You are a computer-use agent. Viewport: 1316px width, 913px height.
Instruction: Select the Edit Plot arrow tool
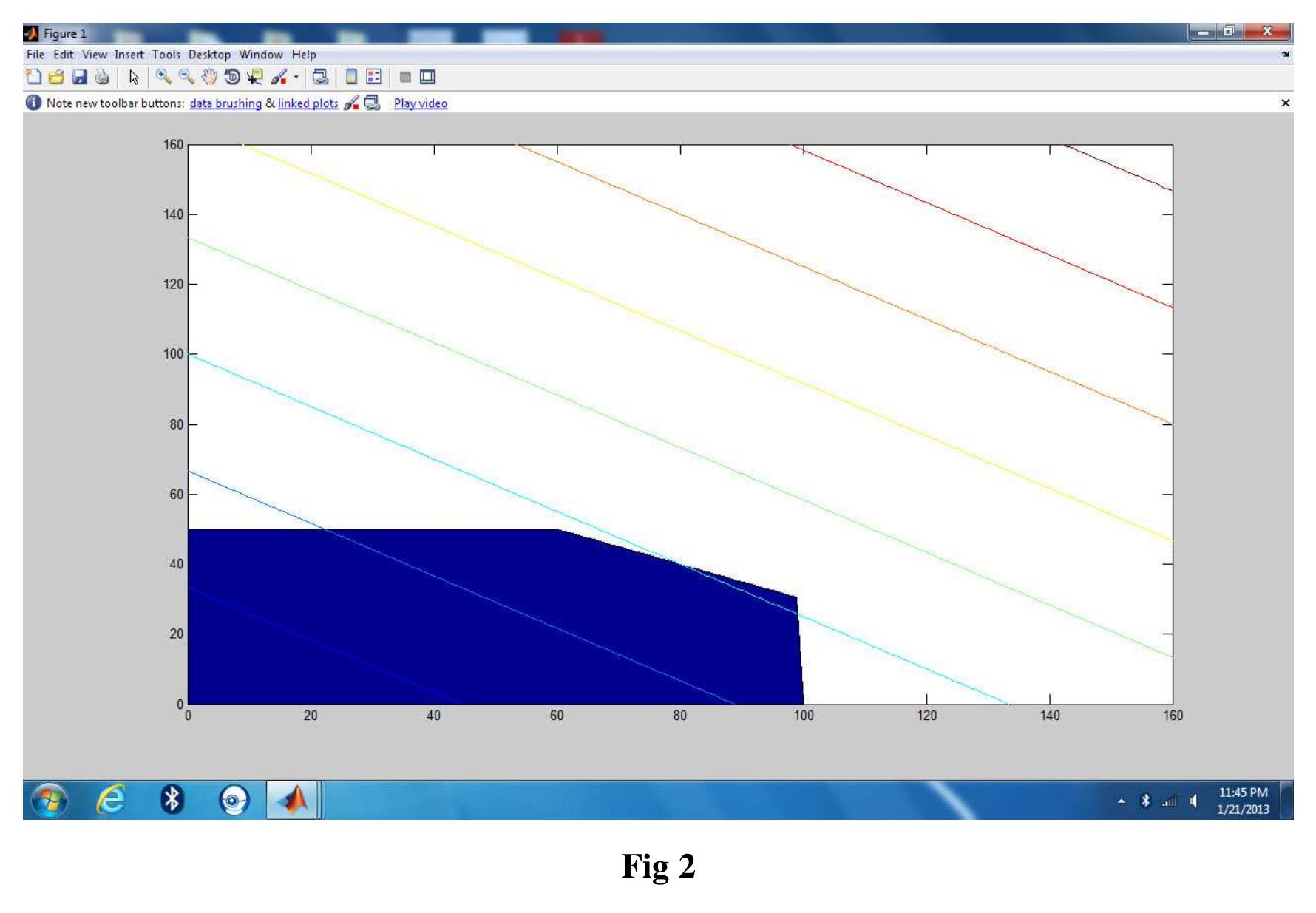click(x=134, y=77)
